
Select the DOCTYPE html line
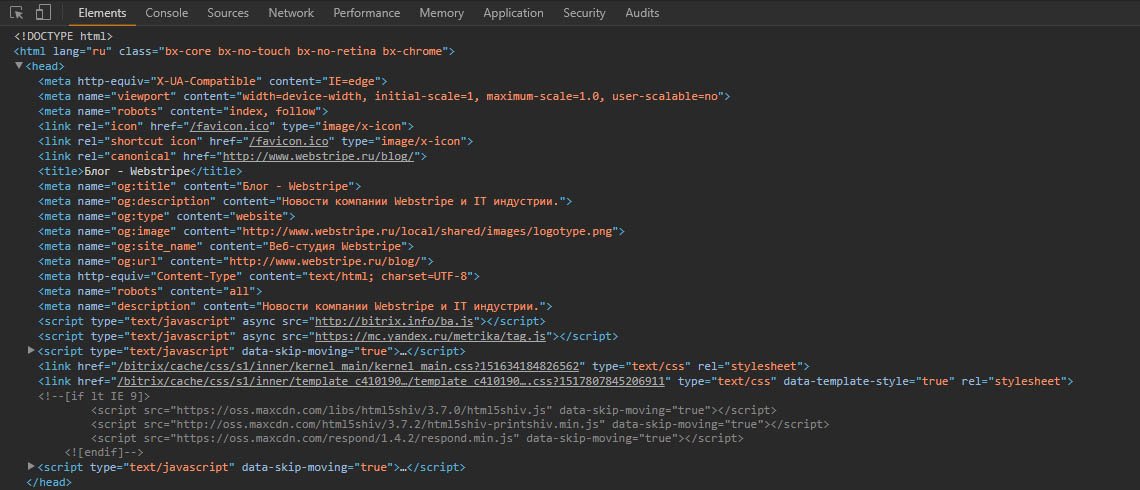click(63, 36)
